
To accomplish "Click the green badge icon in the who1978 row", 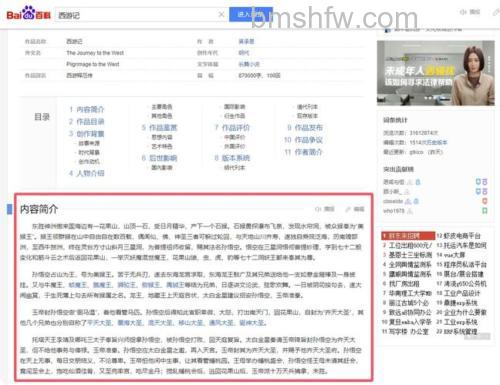I will click(x=485, y=211).
